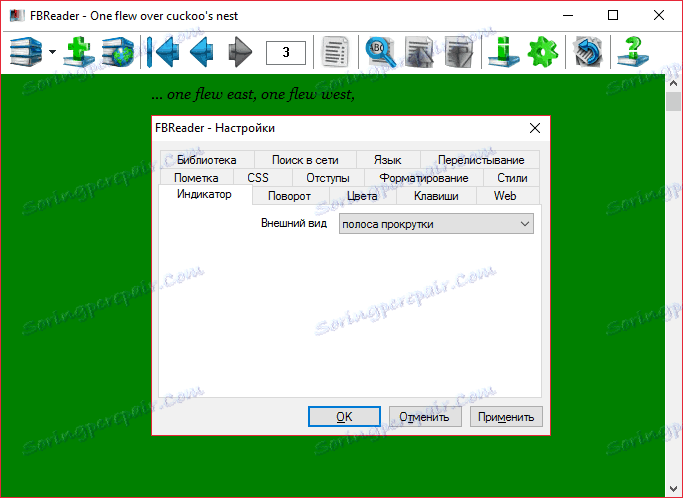Click the Отменить button

425,417
